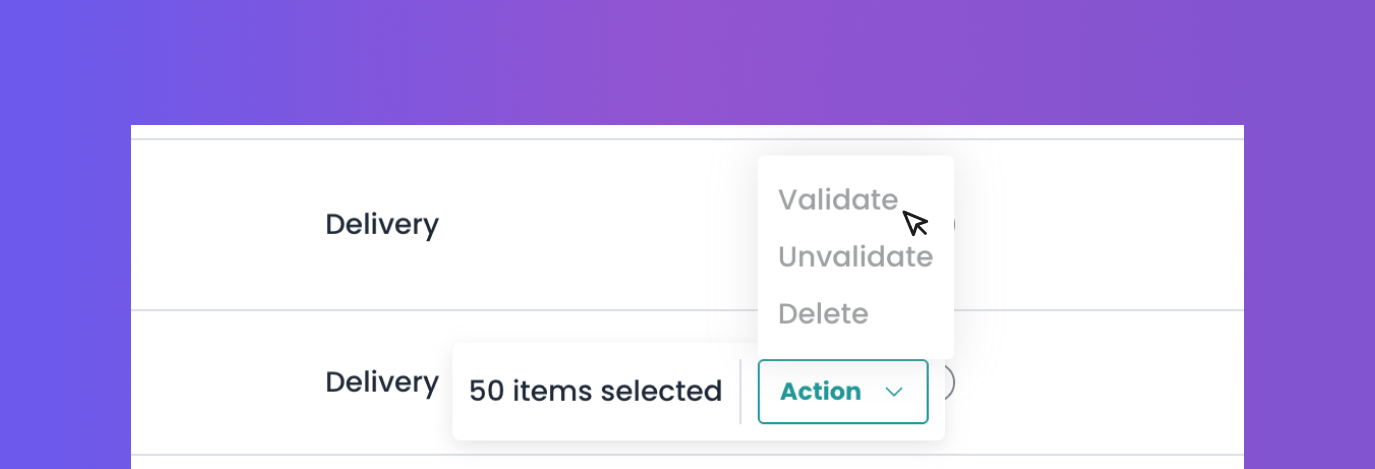Click the '50 items selected' label
This screenshot has width=1375, height=469.
tap(595, 391)
